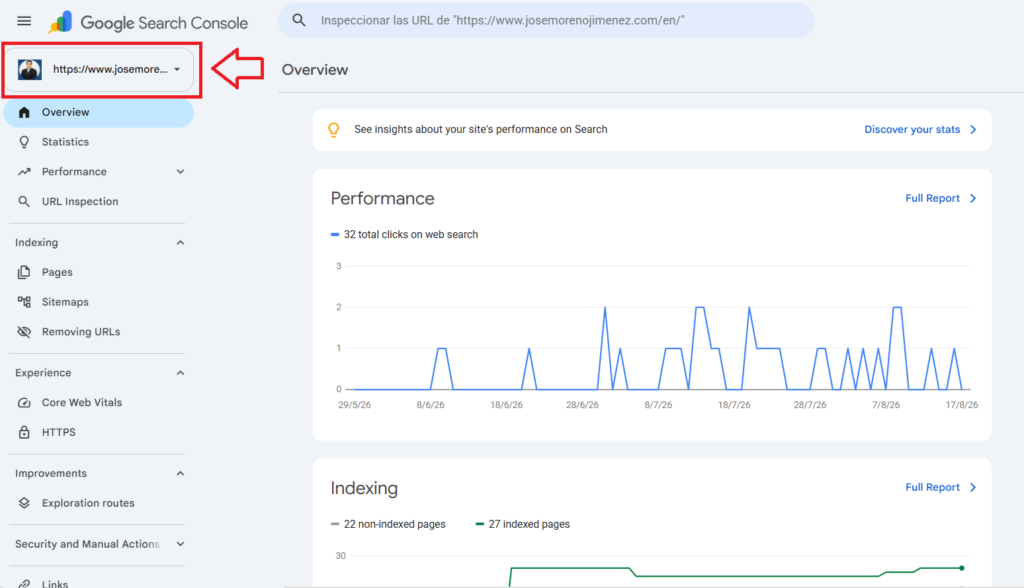Collapse the Experience sidebar section
Image resolution: width=1024 pixels, height=588 pixels.
tap(180, 373)
